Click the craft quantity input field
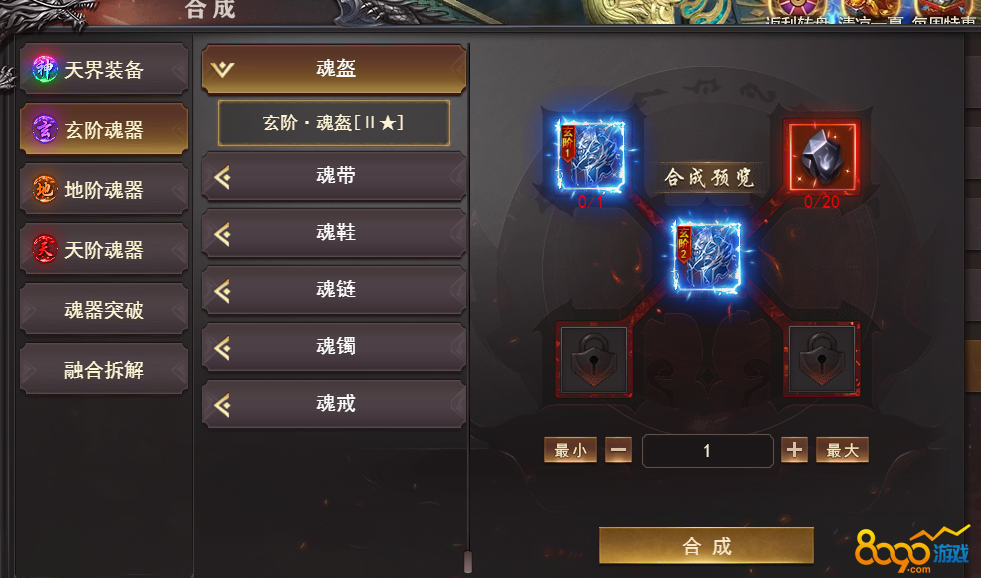The height and width of the screenshot is (578, 981). 707,450
